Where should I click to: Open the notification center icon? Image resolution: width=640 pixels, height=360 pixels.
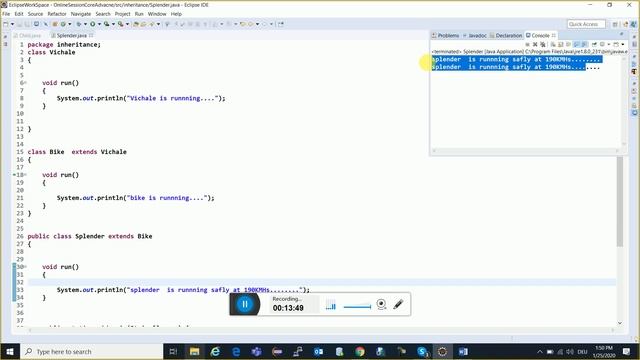point(627,351)
